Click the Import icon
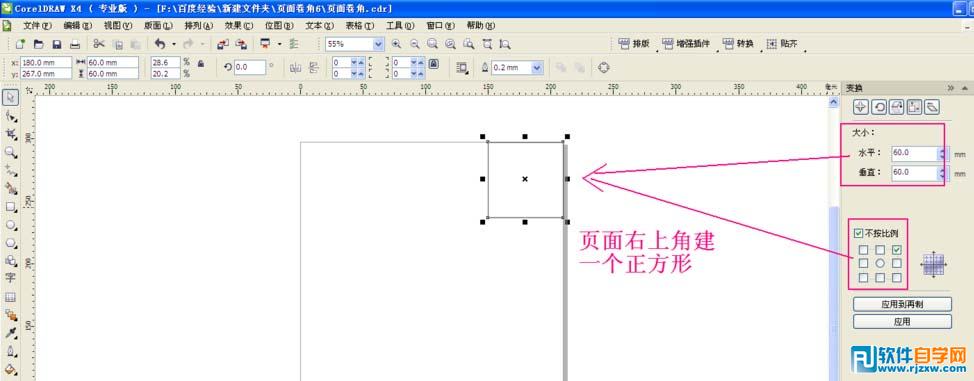Screen dimensions: 974x381 (223, 44)
